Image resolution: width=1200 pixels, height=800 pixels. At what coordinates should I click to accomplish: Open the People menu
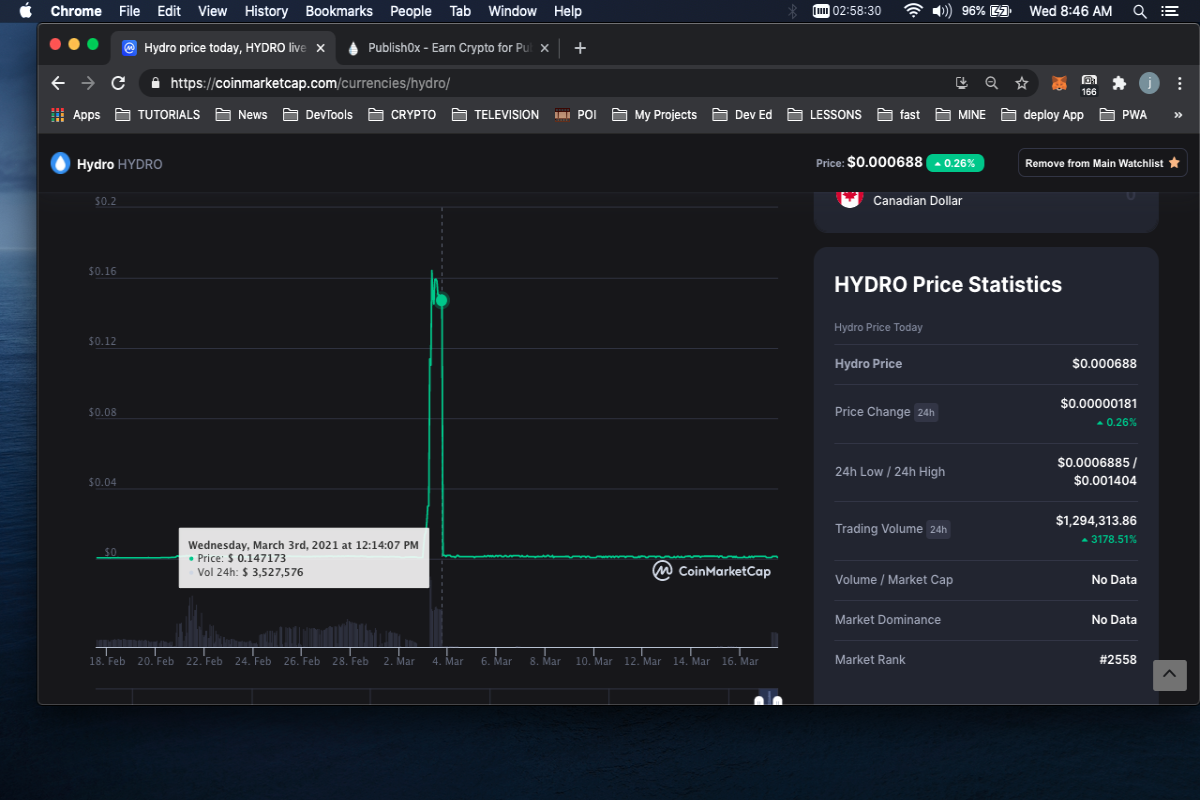point(411,11)
